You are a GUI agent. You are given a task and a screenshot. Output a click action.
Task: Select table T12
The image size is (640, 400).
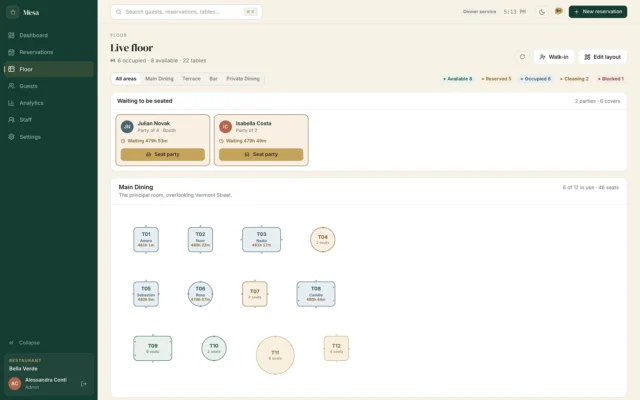(336, 348)
